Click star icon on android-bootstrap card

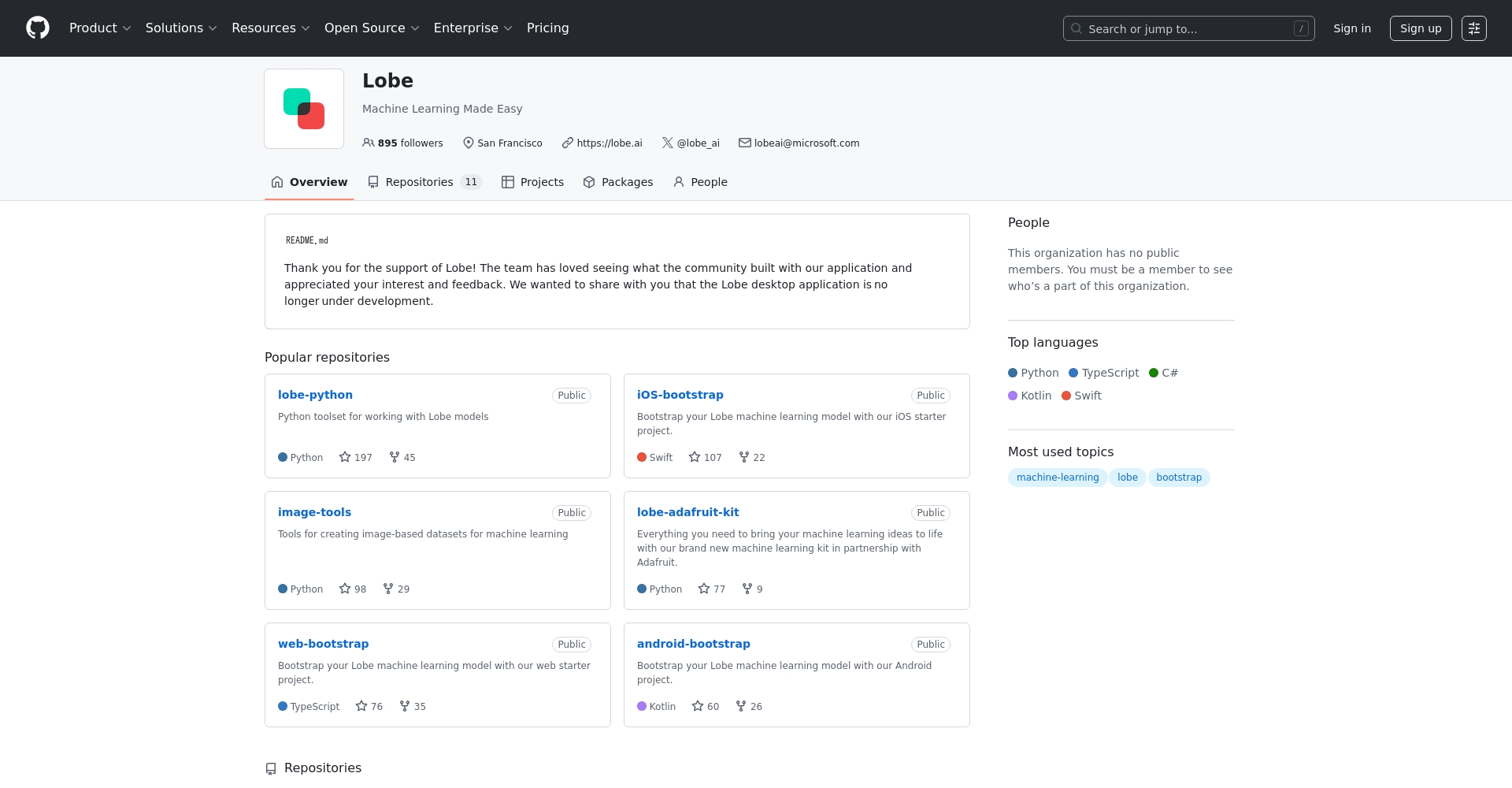pyautogui.click(x=698, y=706)
